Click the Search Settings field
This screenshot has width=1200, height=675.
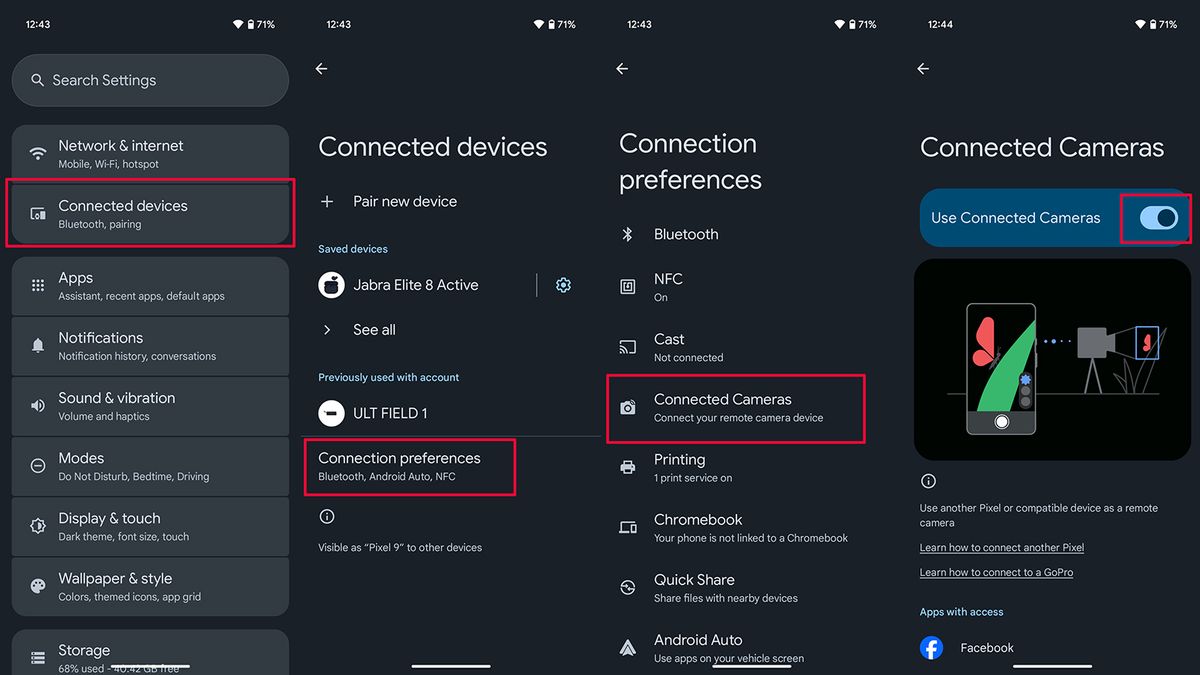150,80
